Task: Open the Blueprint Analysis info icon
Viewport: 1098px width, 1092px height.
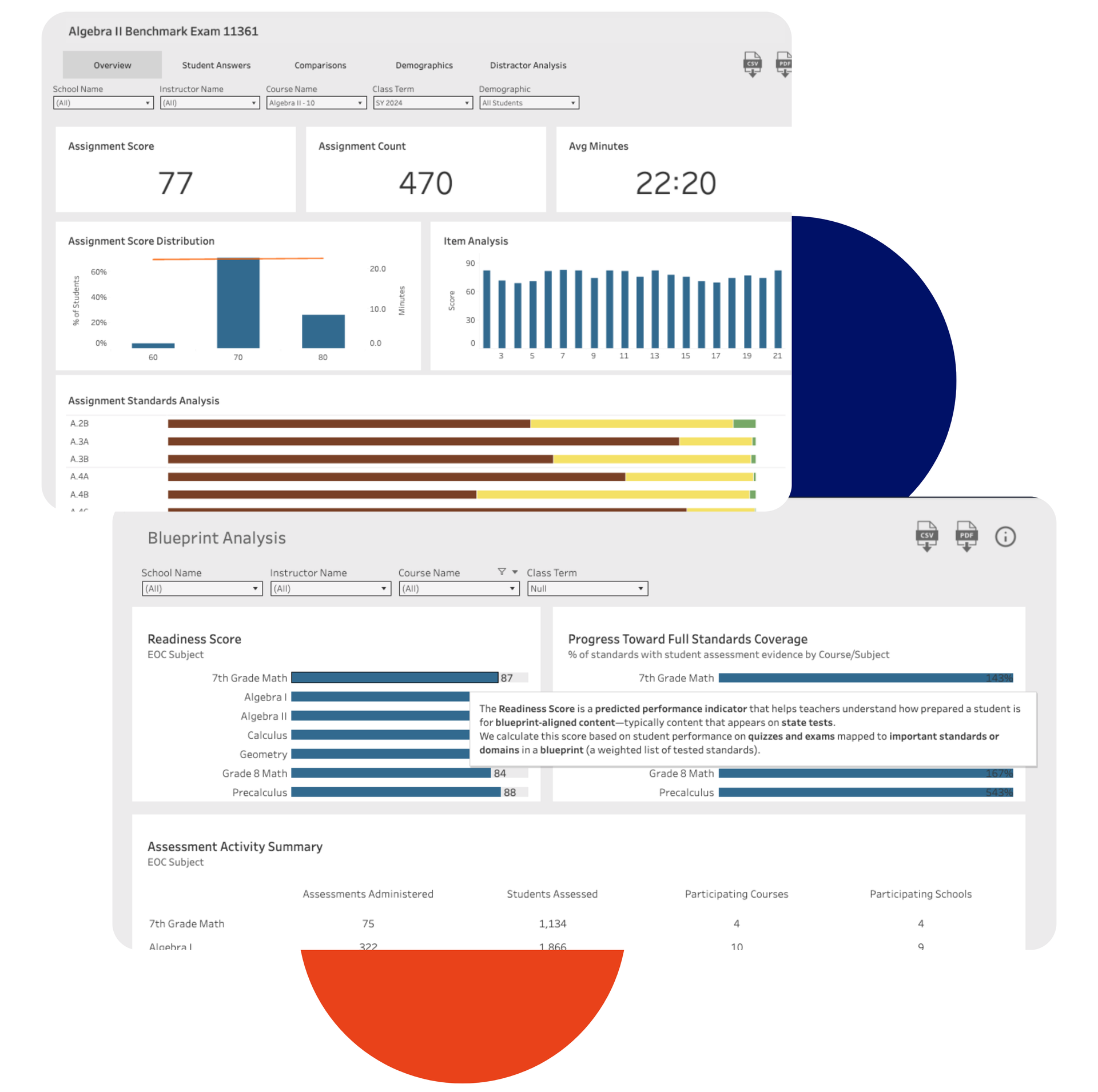Action: pyautogui.click(x=1004, y=536)
